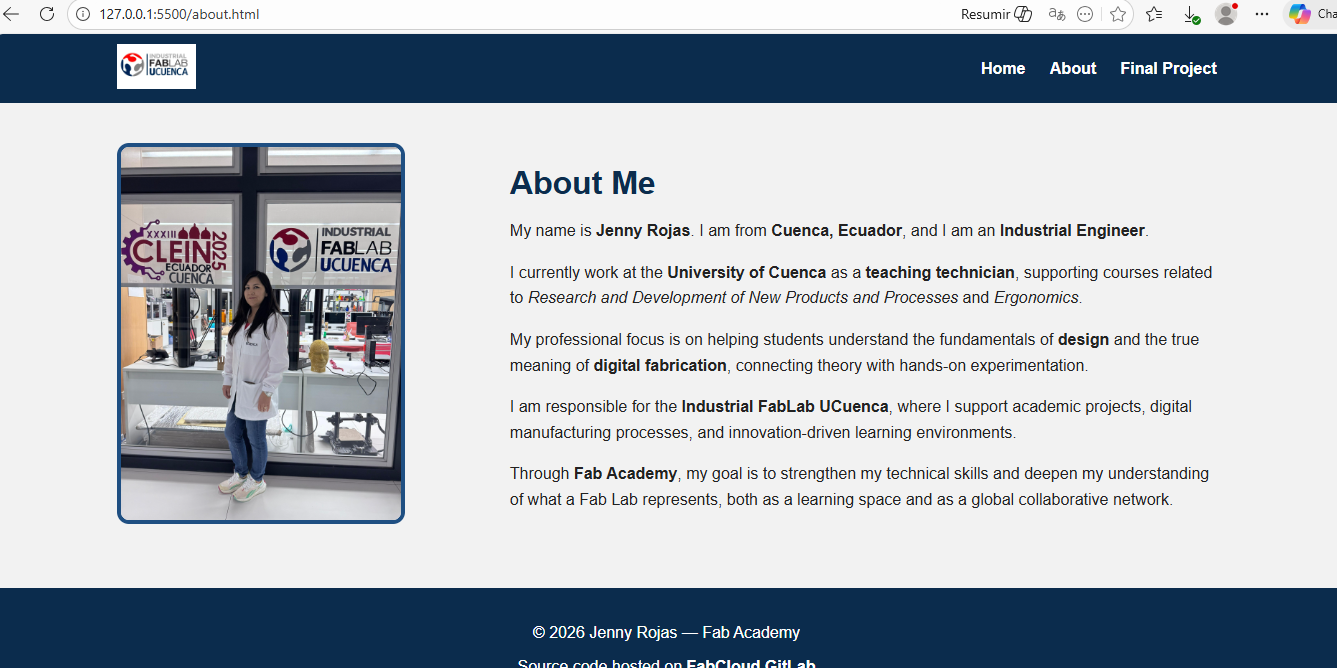This screenshot has width=1337, height=668.
Task: Click the italic word Ergonomics
Action: 1036,297
